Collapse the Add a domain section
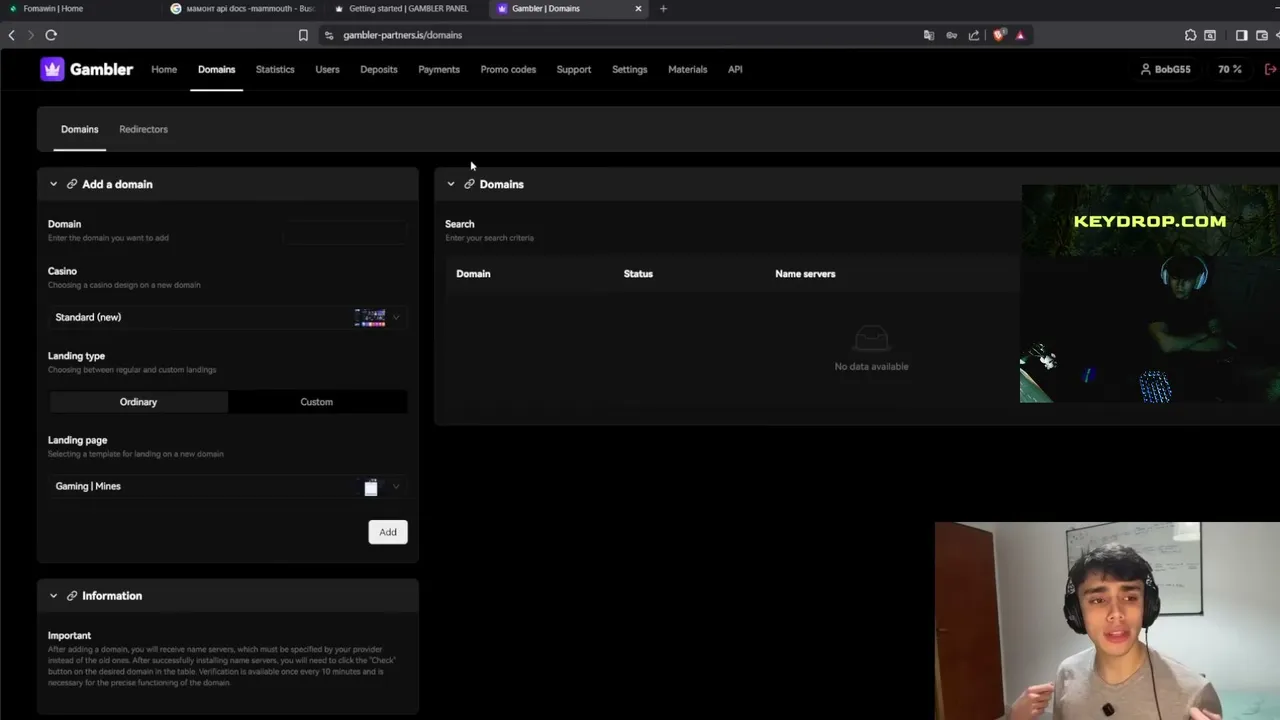The height and width of the screenshot is (720, 1280). [x=54, y=184]
